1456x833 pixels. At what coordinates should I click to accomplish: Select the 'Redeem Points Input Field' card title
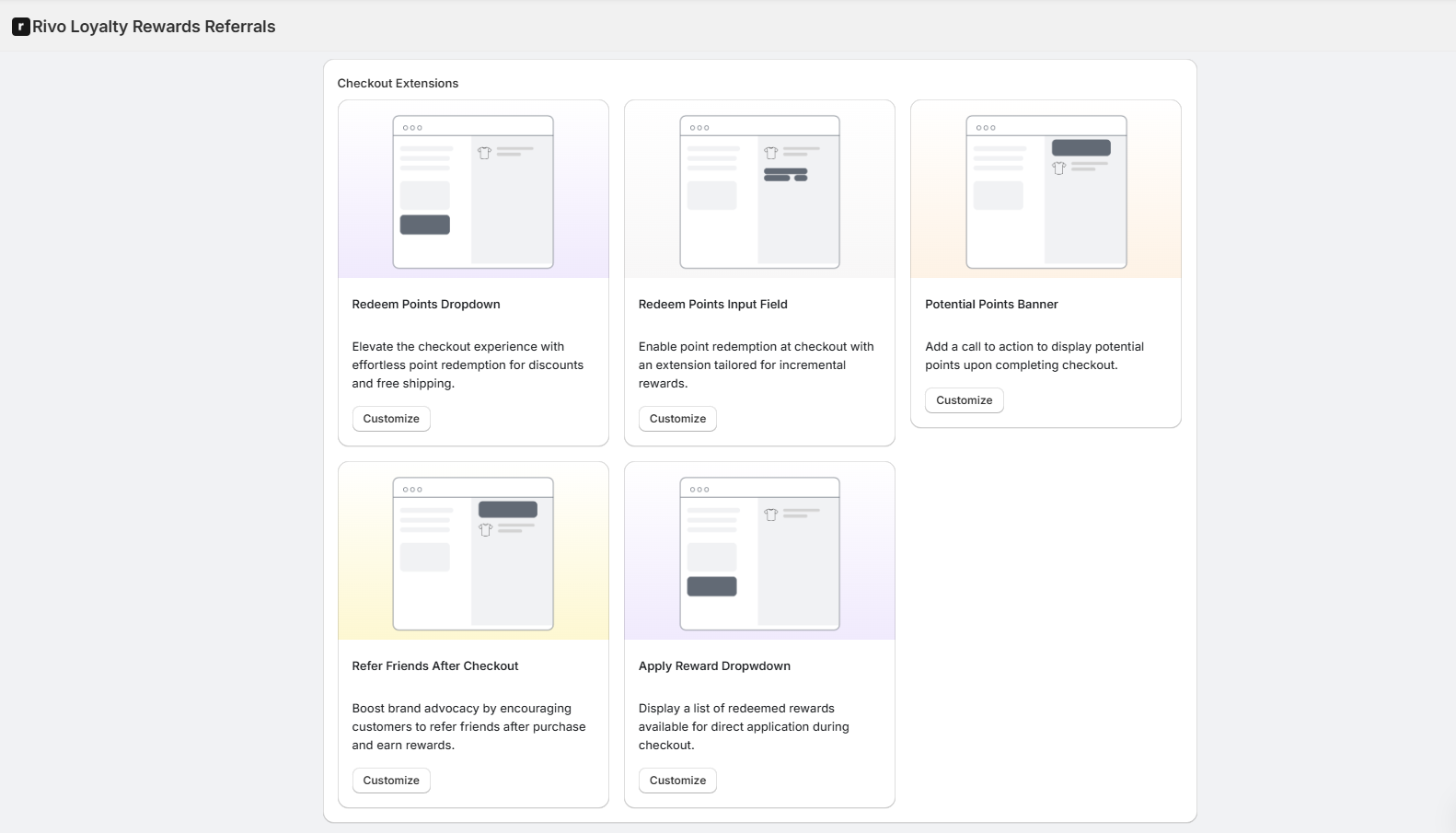[713, 305]
